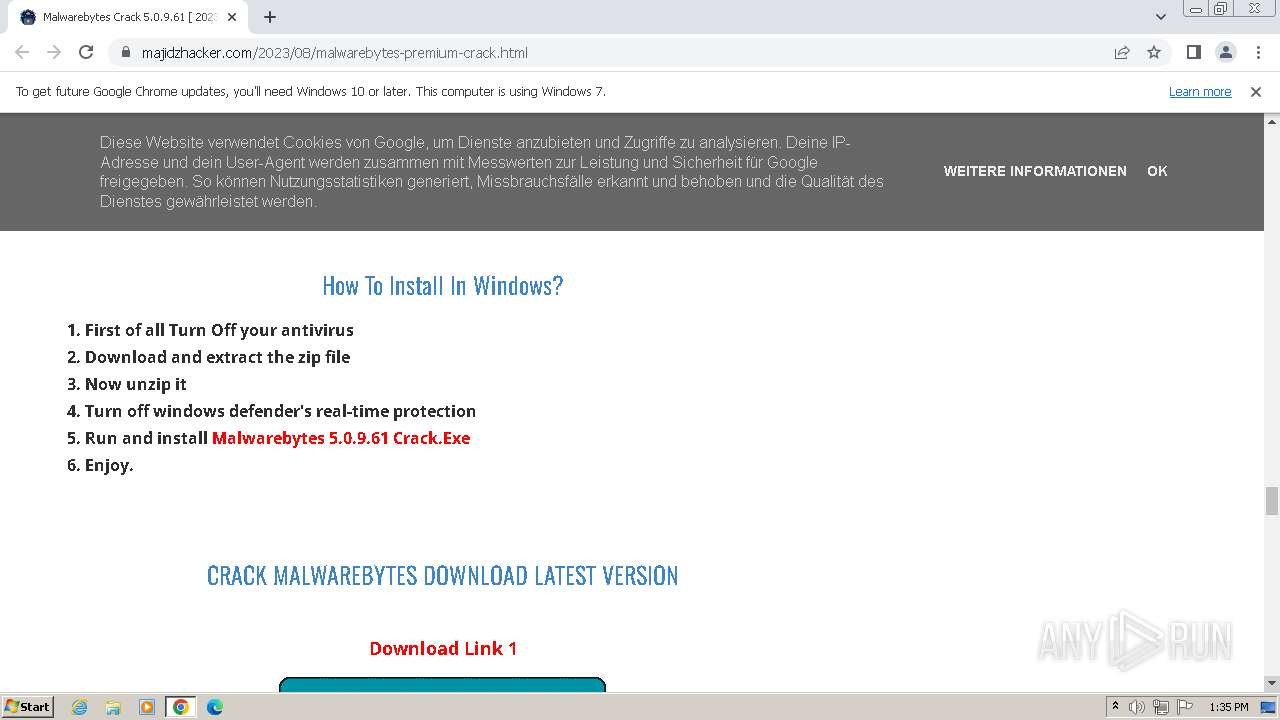Show hidden tray icons arrow
The height and width of the screenshot is (720, 1280).
click(x=1114, y=707)
